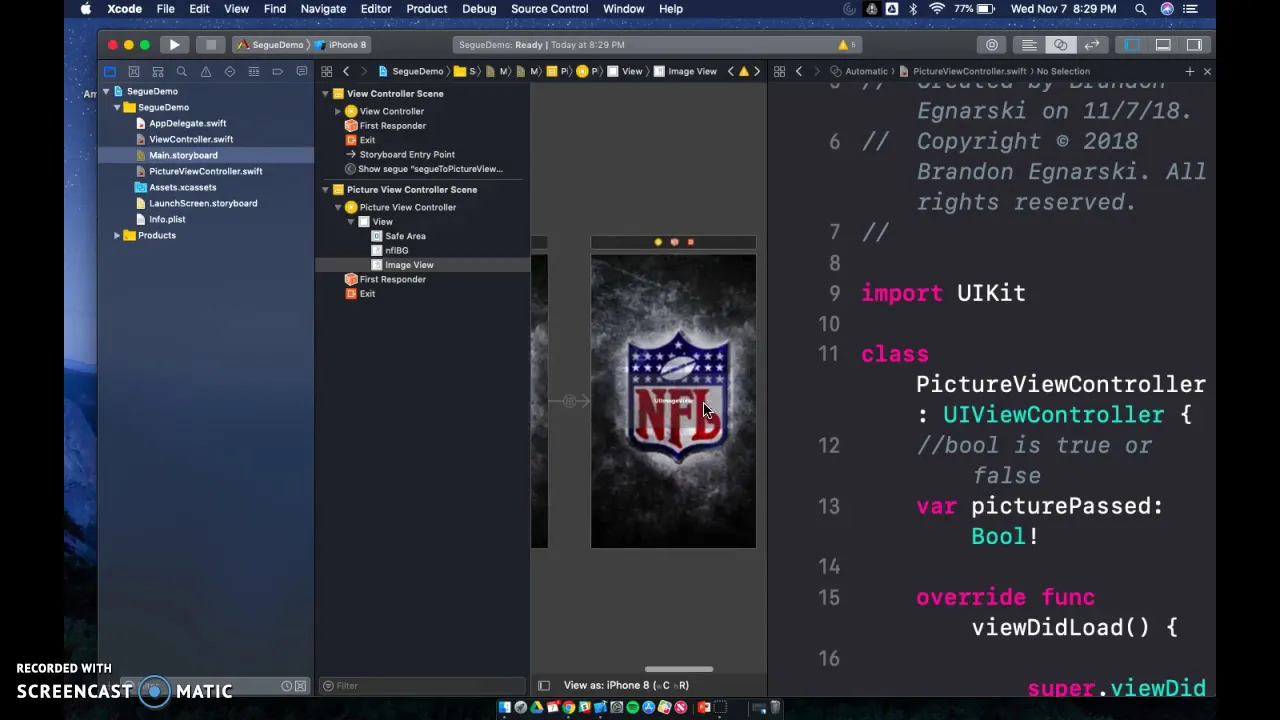Show the version editor
1280x720 pixels.
click(1092, 45)
